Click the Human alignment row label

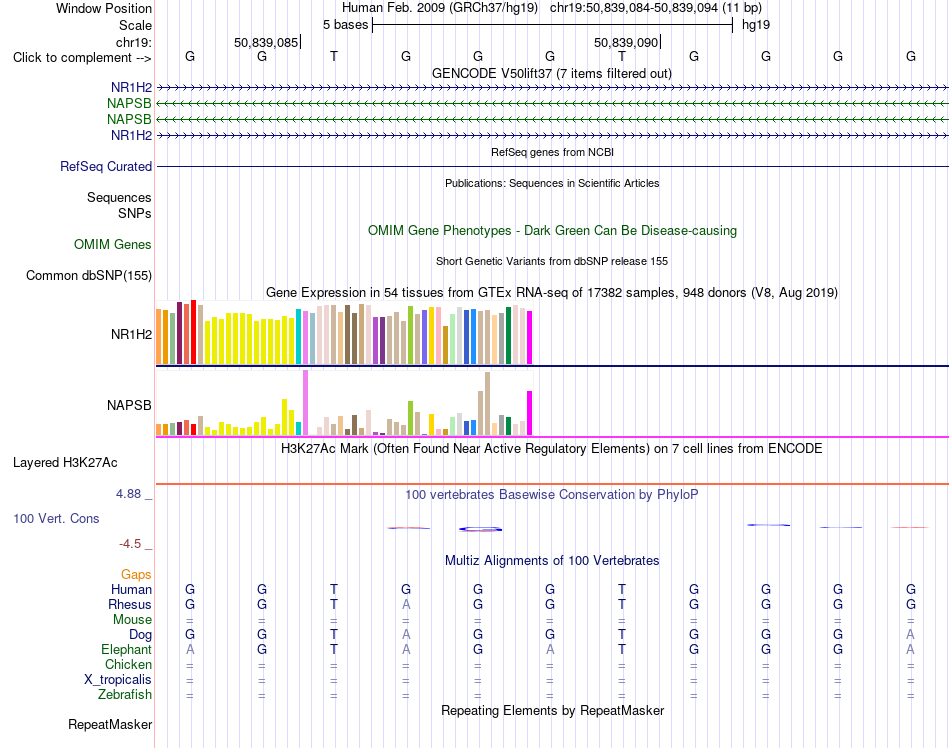tap(131, 589)
